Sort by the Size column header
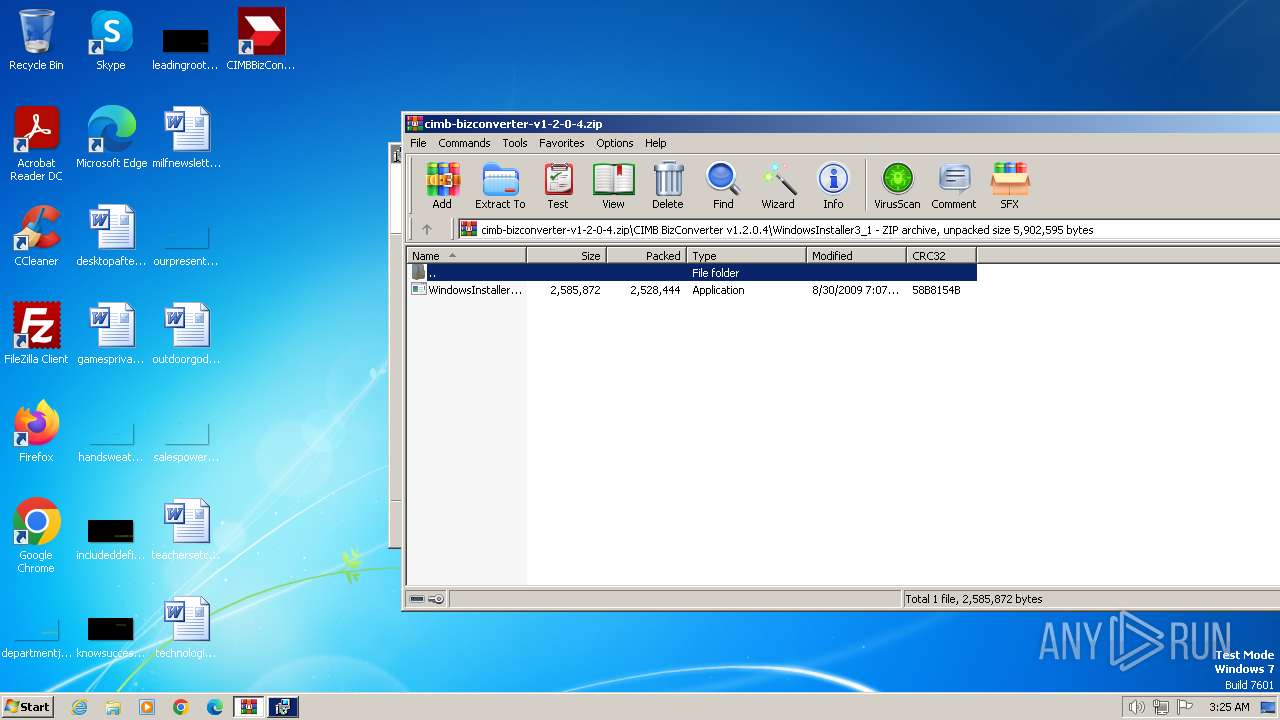This screenshot has height=720, width=1280. [x=567, y=256]
